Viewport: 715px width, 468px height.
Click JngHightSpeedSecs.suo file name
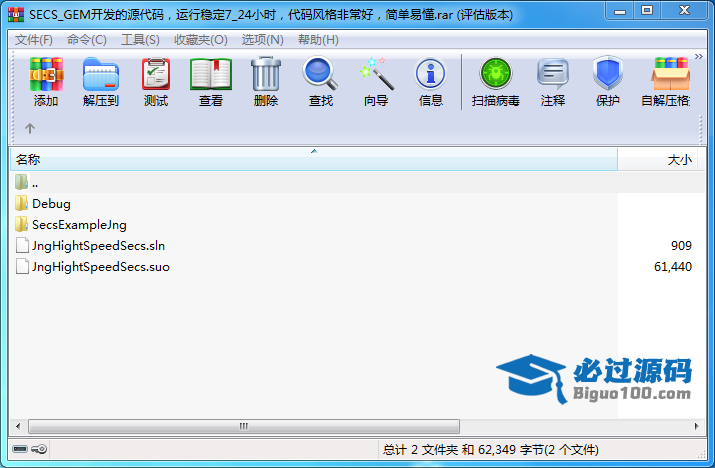point(101,266)
